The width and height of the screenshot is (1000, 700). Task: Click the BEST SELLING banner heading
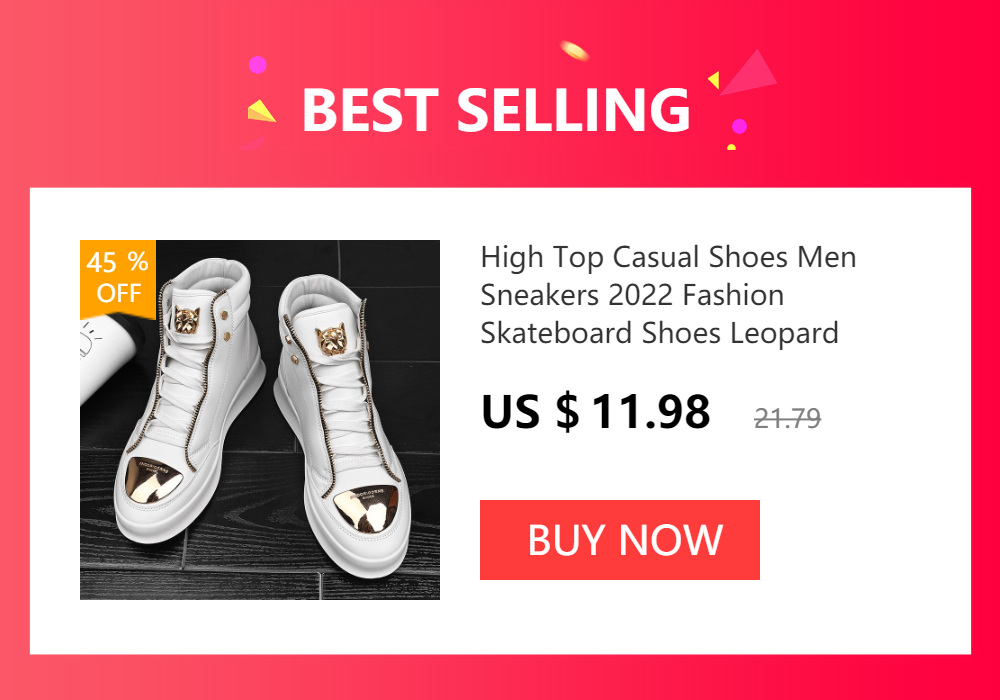click(496, 110)
